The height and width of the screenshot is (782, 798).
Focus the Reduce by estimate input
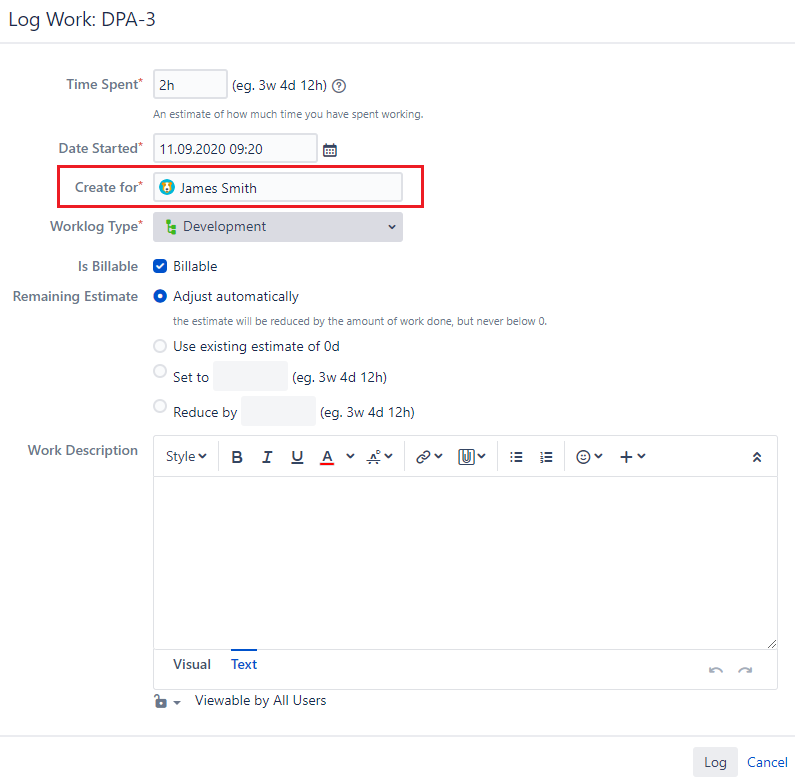(x=278, y=411)
